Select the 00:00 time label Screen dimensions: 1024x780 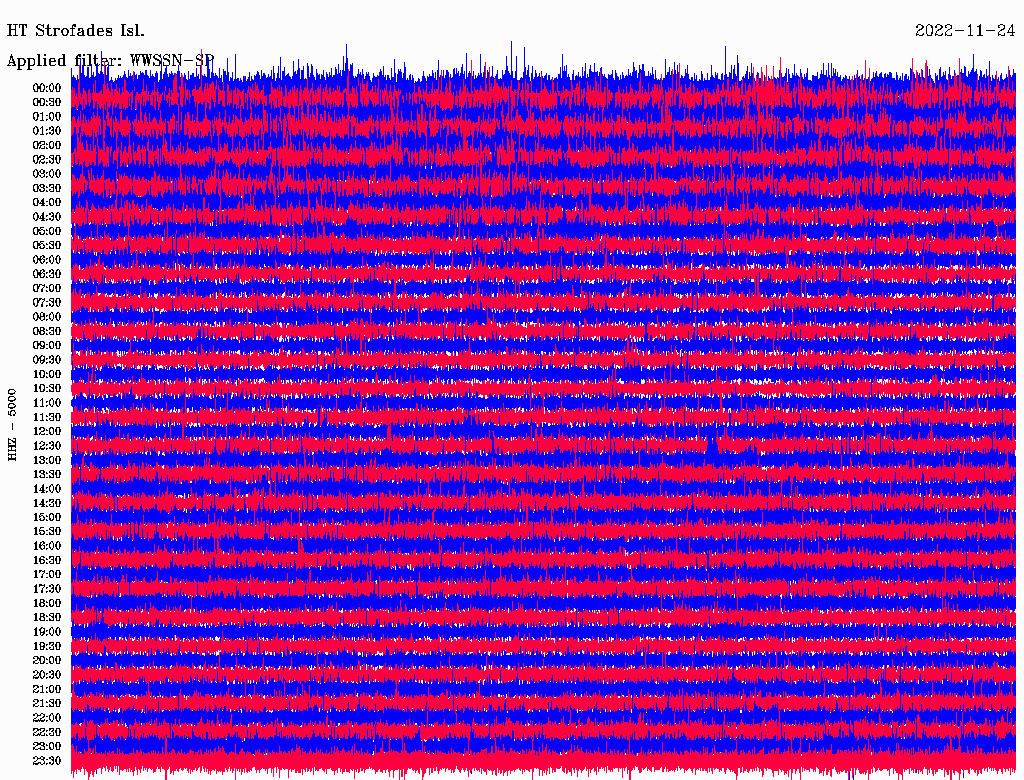[47, 88]
